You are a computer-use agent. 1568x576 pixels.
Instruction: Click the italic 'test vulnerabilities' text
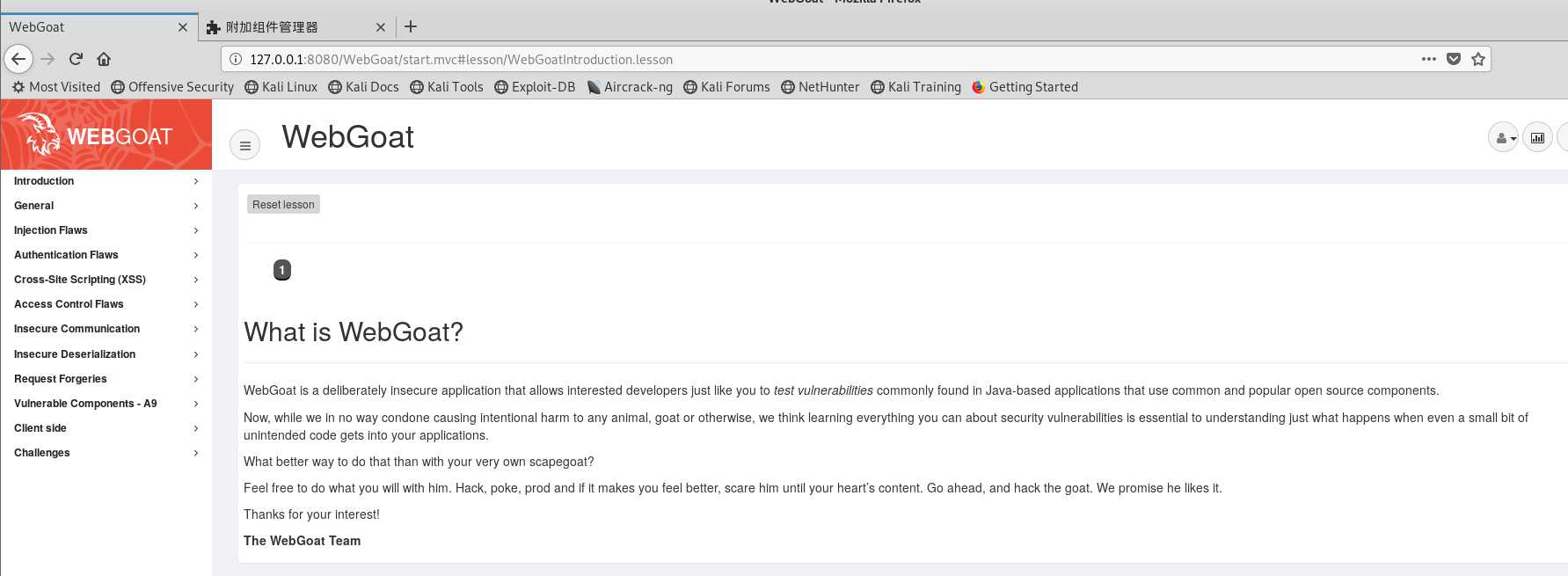coord(823,390)
